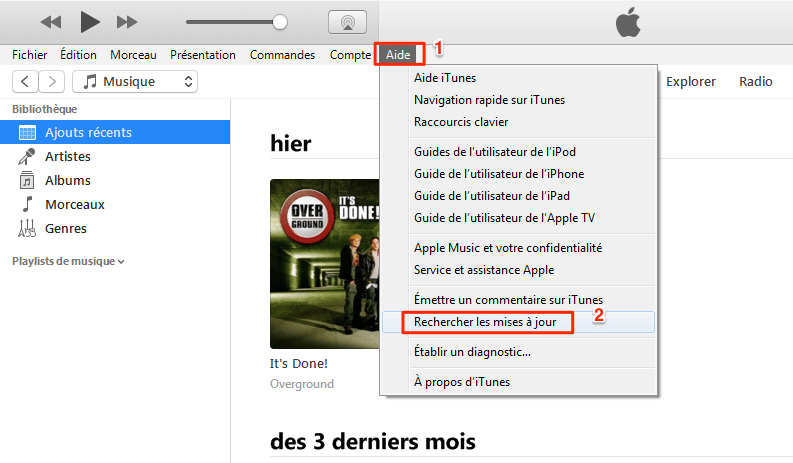This screenshot has height=463, width=793.
Task: Choose Aide iTunes from the menu
Action: [518, 78]
